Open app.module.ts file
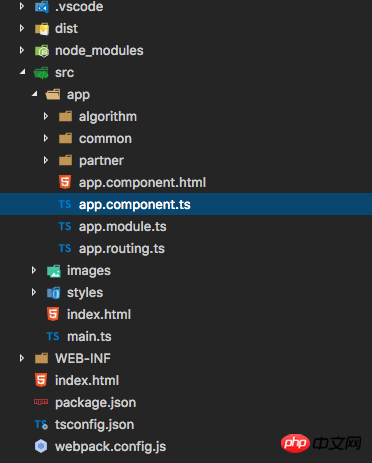 click(x=122, y=227)
